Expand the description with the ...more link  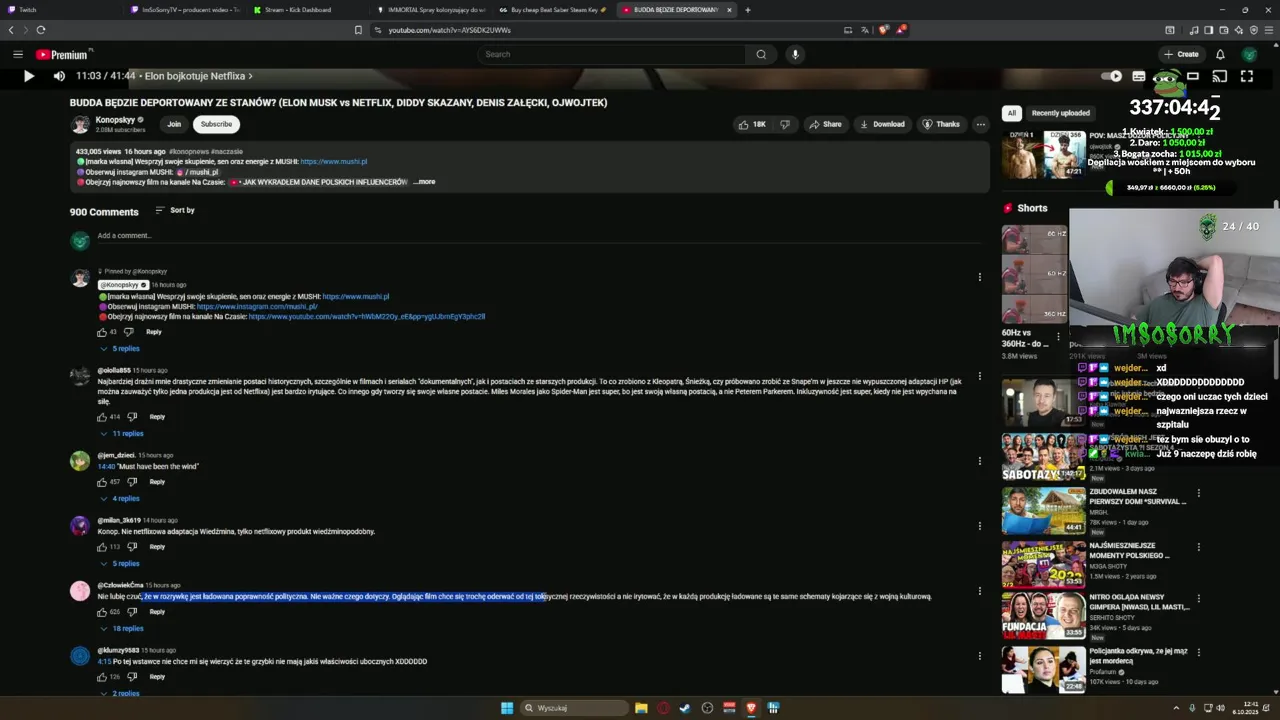pos(425,182)
